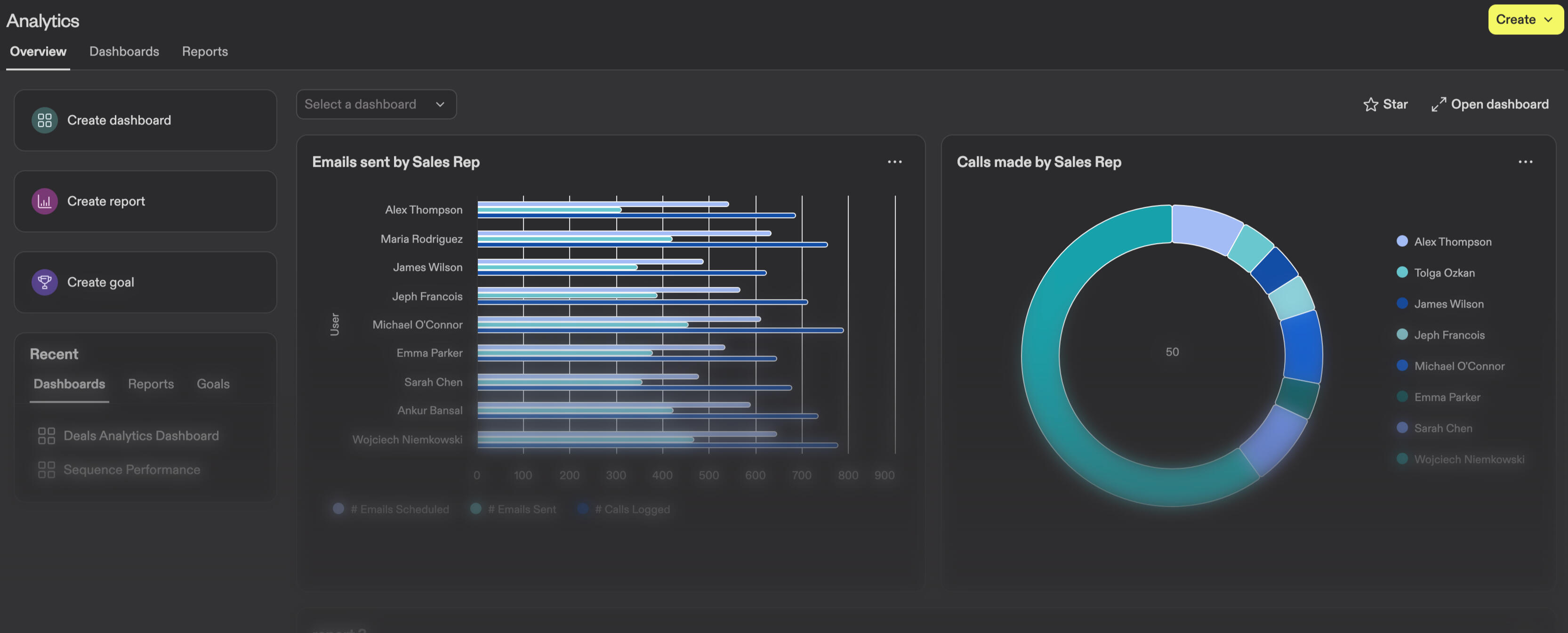Screen dimensions: 1568x633
Task: Click the purple Create report chart icon
Action: (x=44, y=201)
